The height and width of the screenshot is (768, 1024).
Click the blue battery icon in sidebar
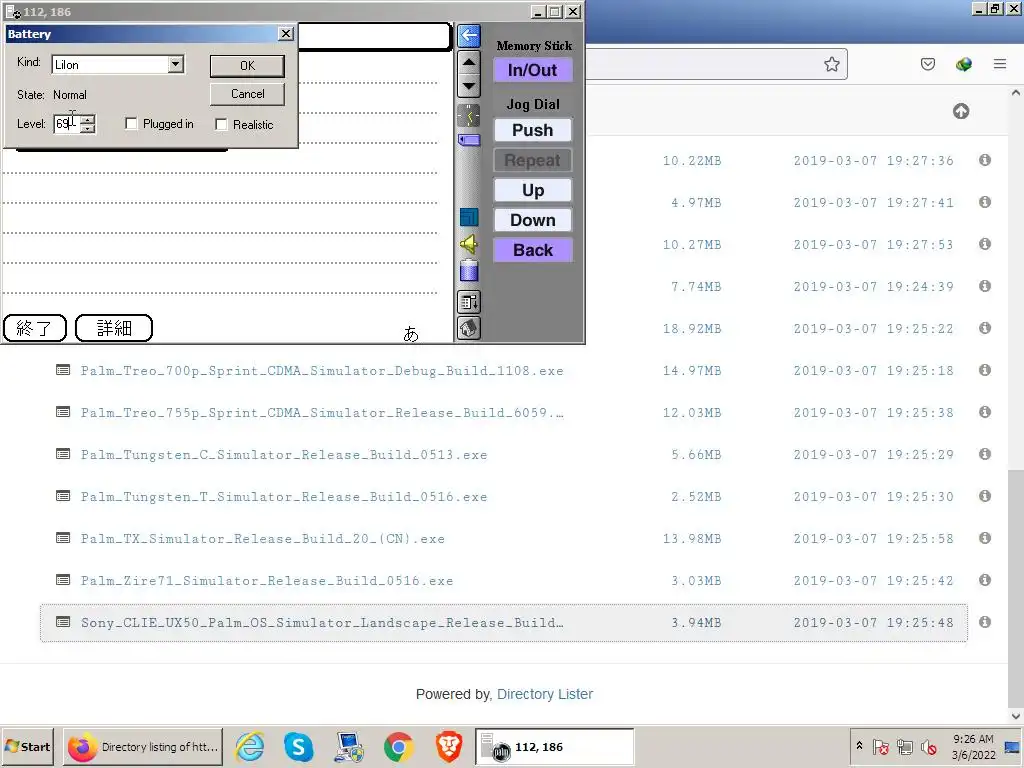pos(469,270)
